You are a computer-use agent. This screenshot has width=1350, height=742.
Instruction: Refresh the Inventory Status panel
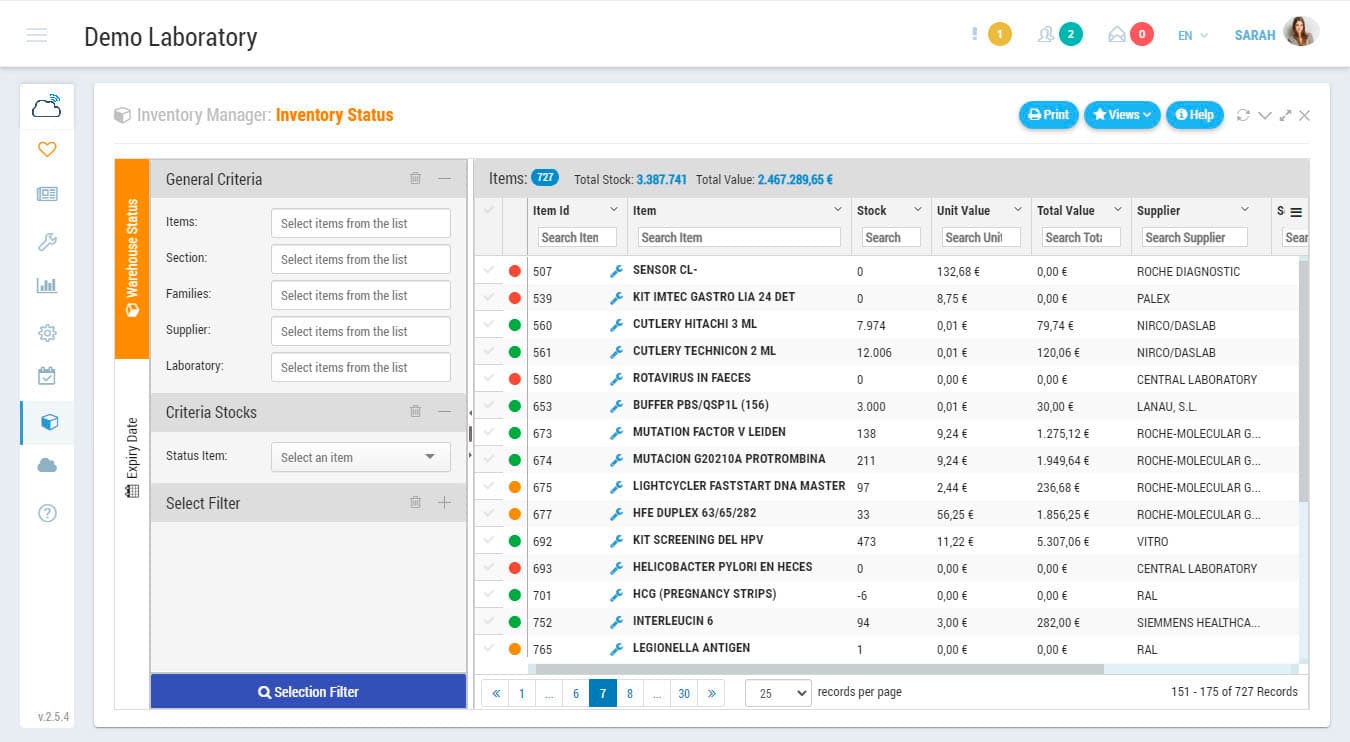coord(1243,115)
